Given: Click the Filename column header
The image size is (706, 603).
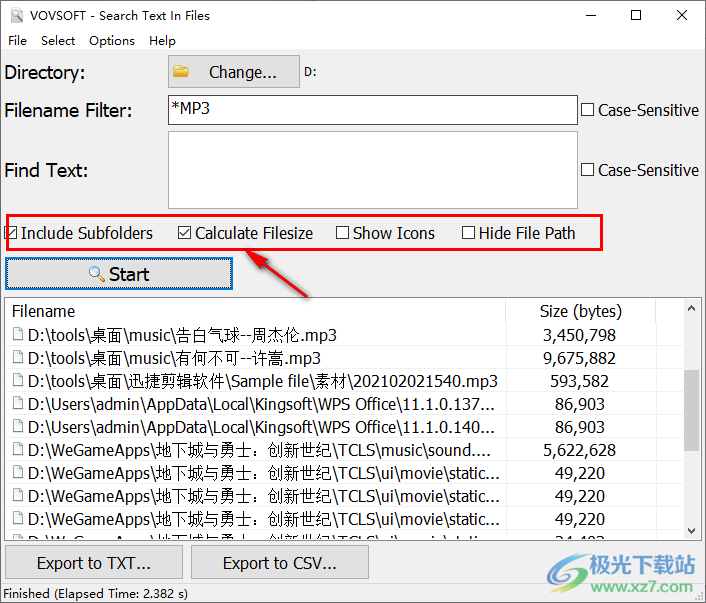Looking at the screenshot, I should click(256, 311).
